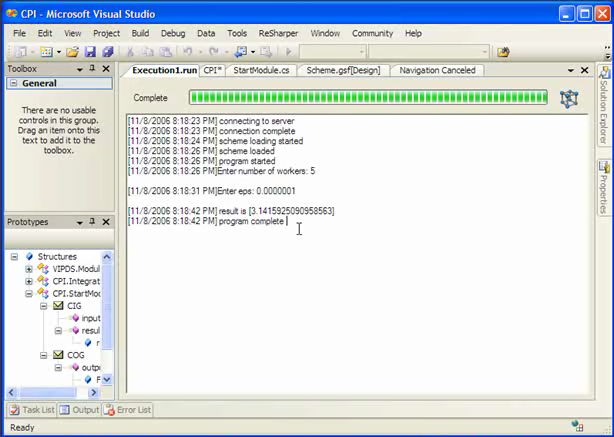Screen dimensions: 614x437
Task: Collapse the Structures tree node
Action: (x=14, y=257)
